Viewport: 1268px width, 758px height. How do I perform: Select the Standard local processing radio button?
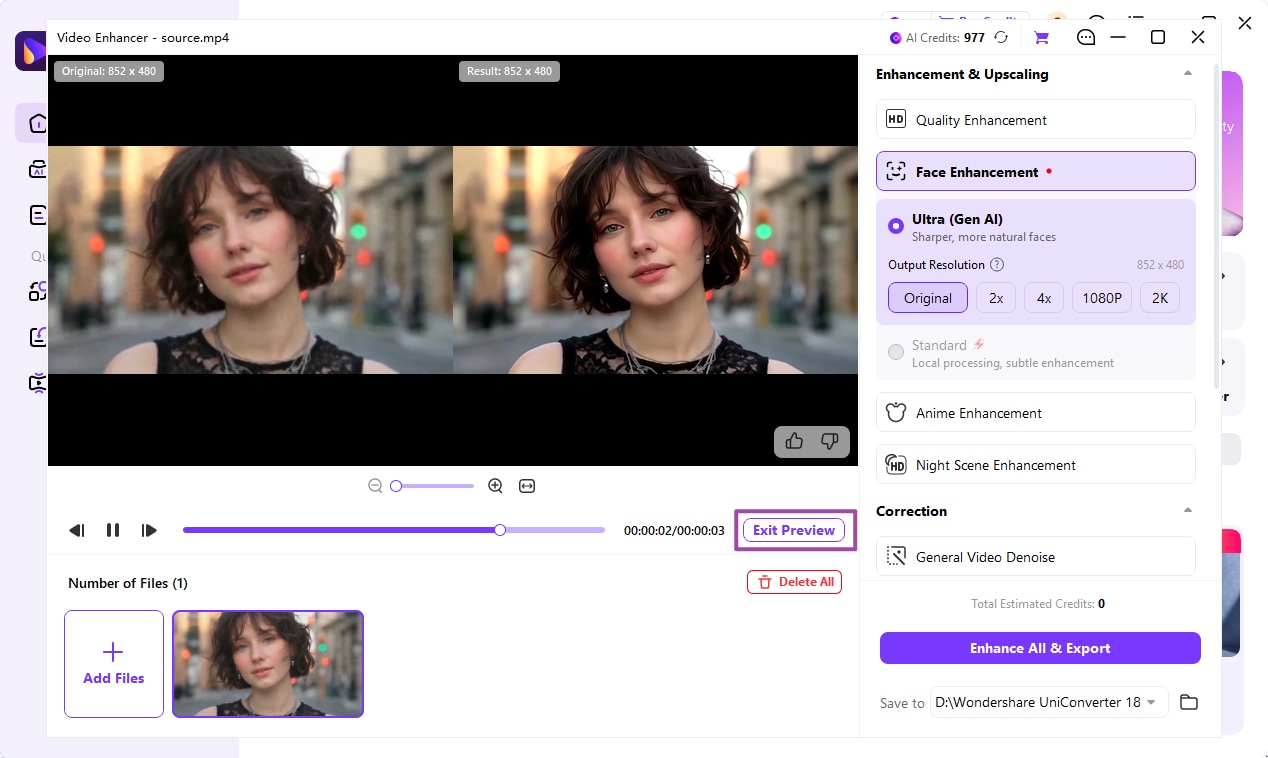[896, 352]
